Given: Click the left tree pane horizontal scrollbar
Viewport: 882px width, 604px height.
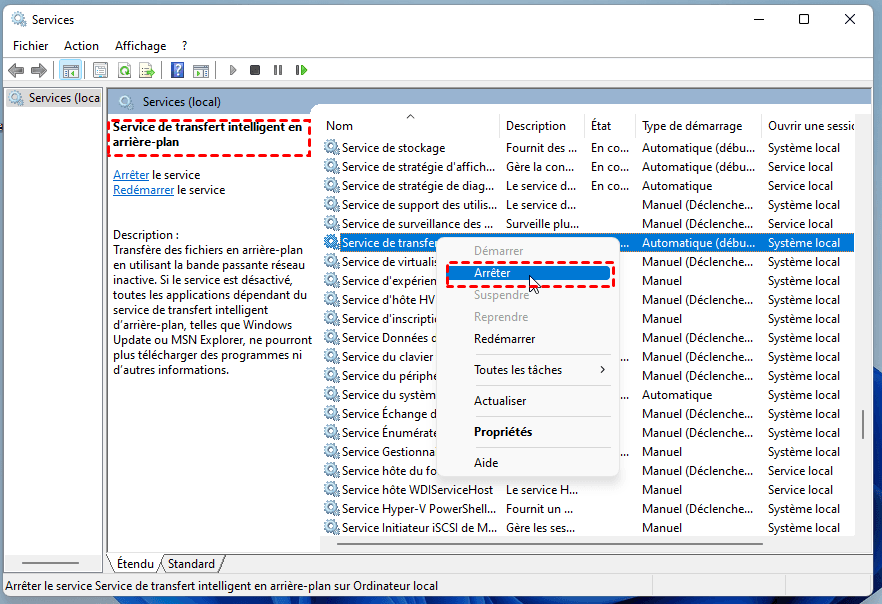Looking at the screenshot, I should click(x=50, y=563).
